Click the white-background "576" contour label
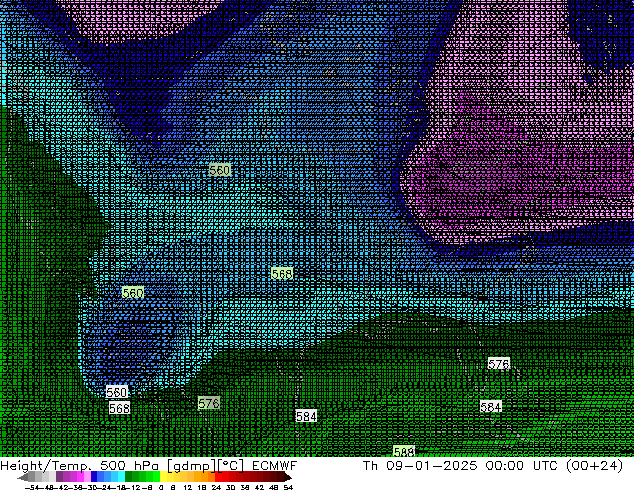Image resolution: width=634 pixels, height=490 pixels. coord(498,364)
